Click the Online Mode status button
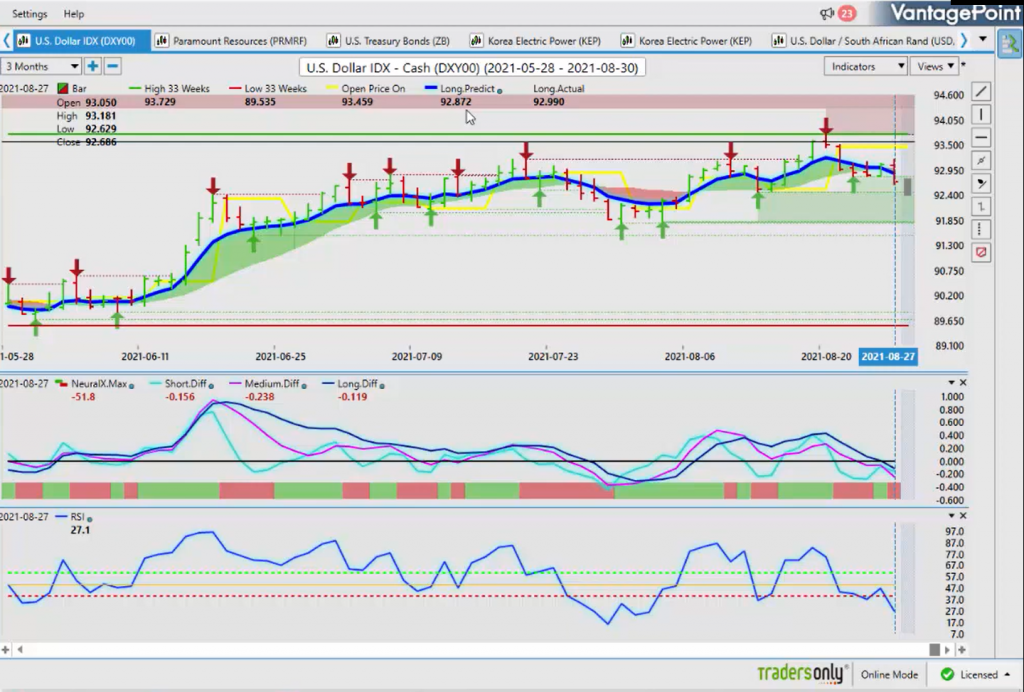Viewport: 1024px width, 692px height. pyautogui.click(x=889, y=674)
